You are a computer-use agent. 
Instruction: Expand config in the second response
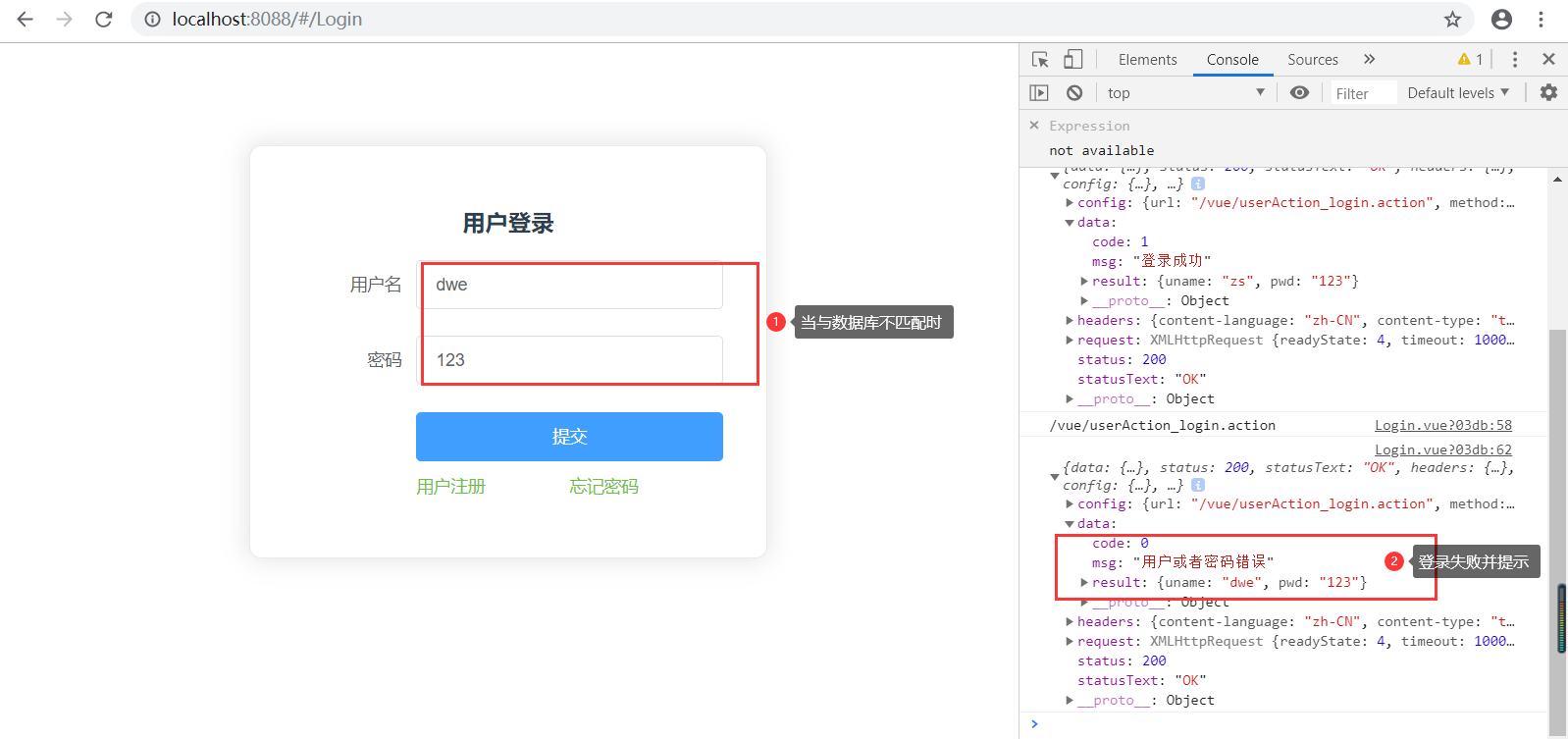pyautogui.click(x=1070, y=504)
